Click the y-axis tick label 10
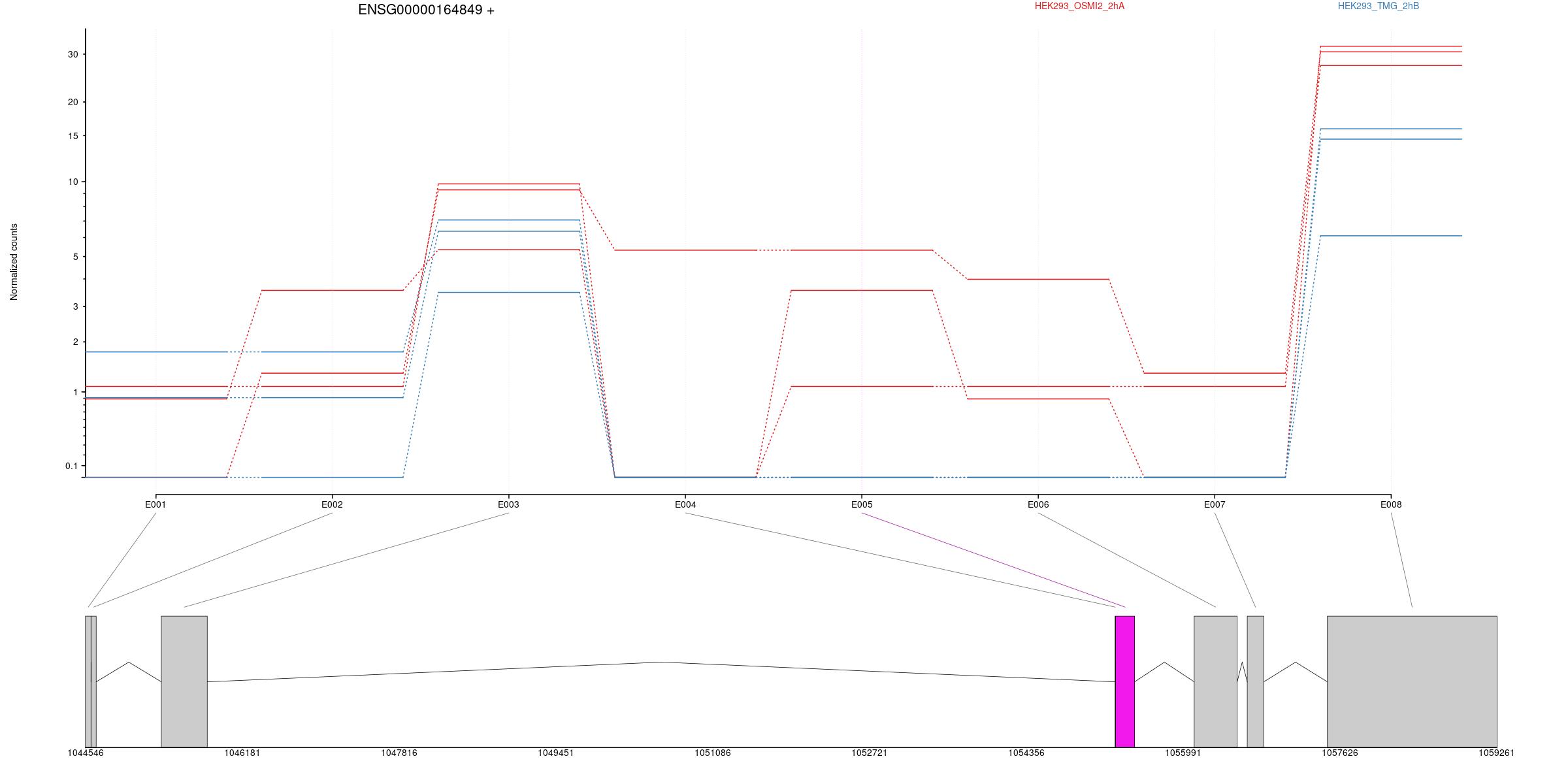This screenshot has height=784, width=1568. [x=73, y=182]
